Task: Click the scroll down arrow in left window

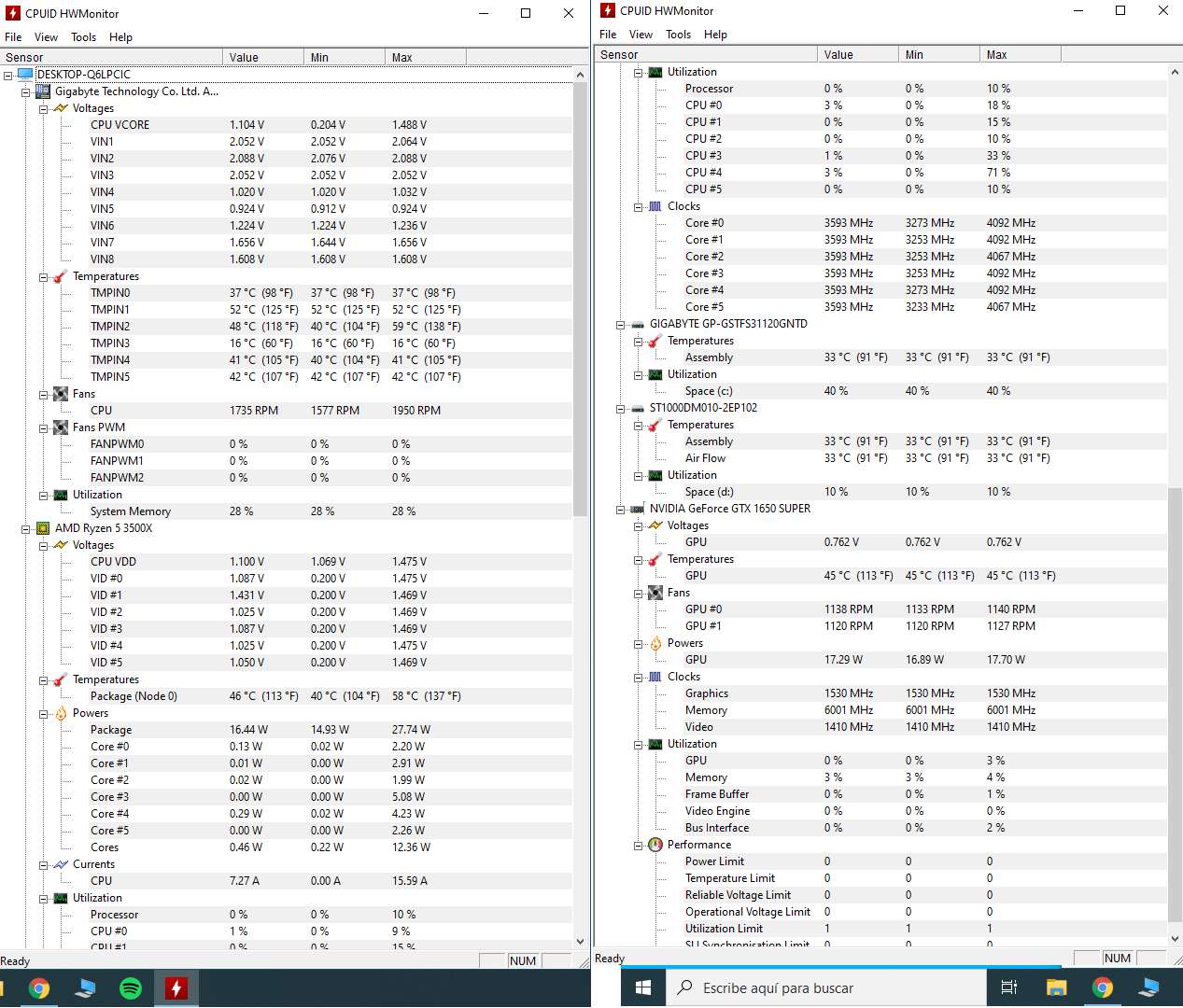Action: (580, 942)
